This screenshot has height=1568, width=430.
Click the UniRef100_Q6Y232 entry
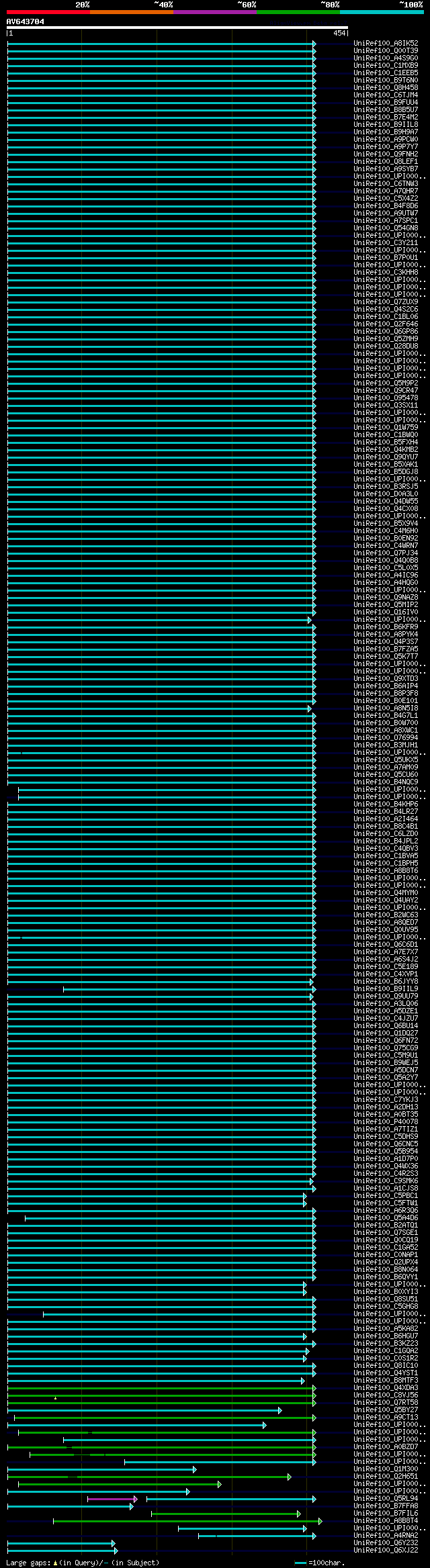[x=386, y=1543]
